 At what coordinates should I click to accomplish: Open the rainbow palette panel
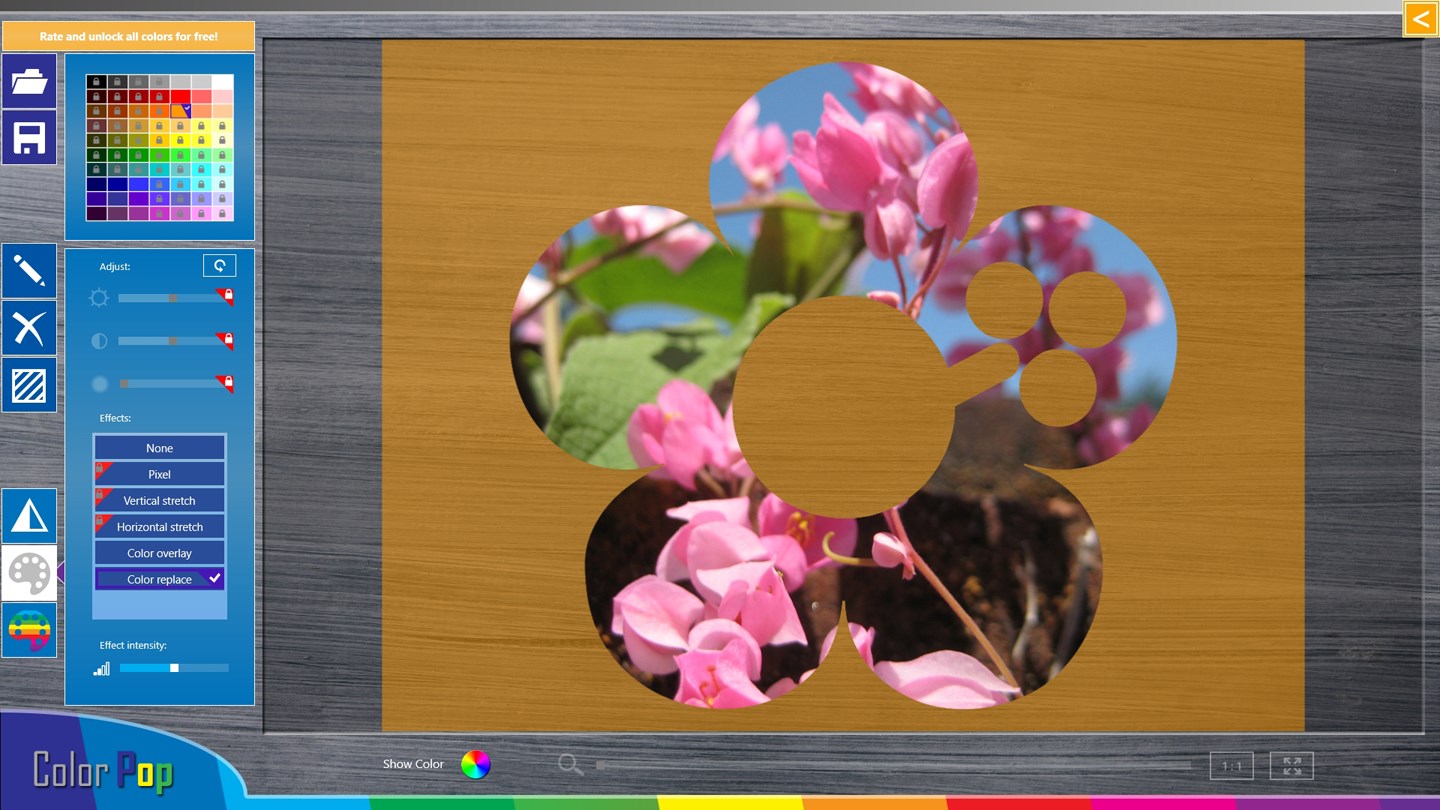pyautogui.click(x=29, y=630)
